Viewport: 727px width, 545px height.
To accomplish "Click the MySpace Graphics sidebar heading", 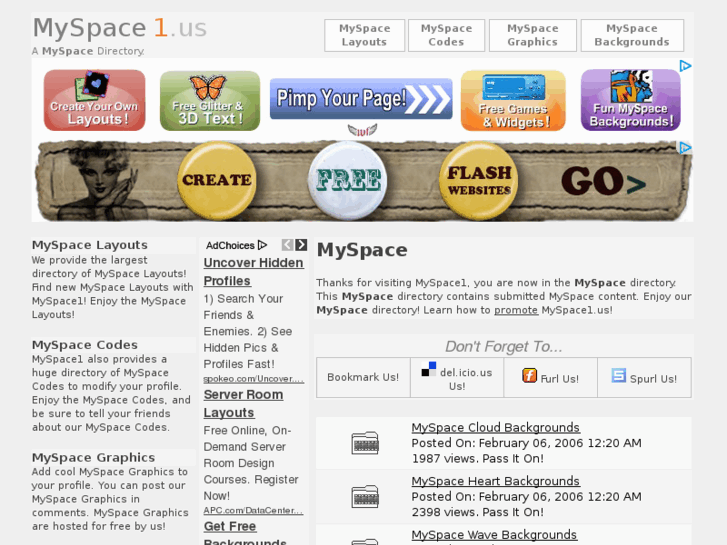I will coord(93,457).
